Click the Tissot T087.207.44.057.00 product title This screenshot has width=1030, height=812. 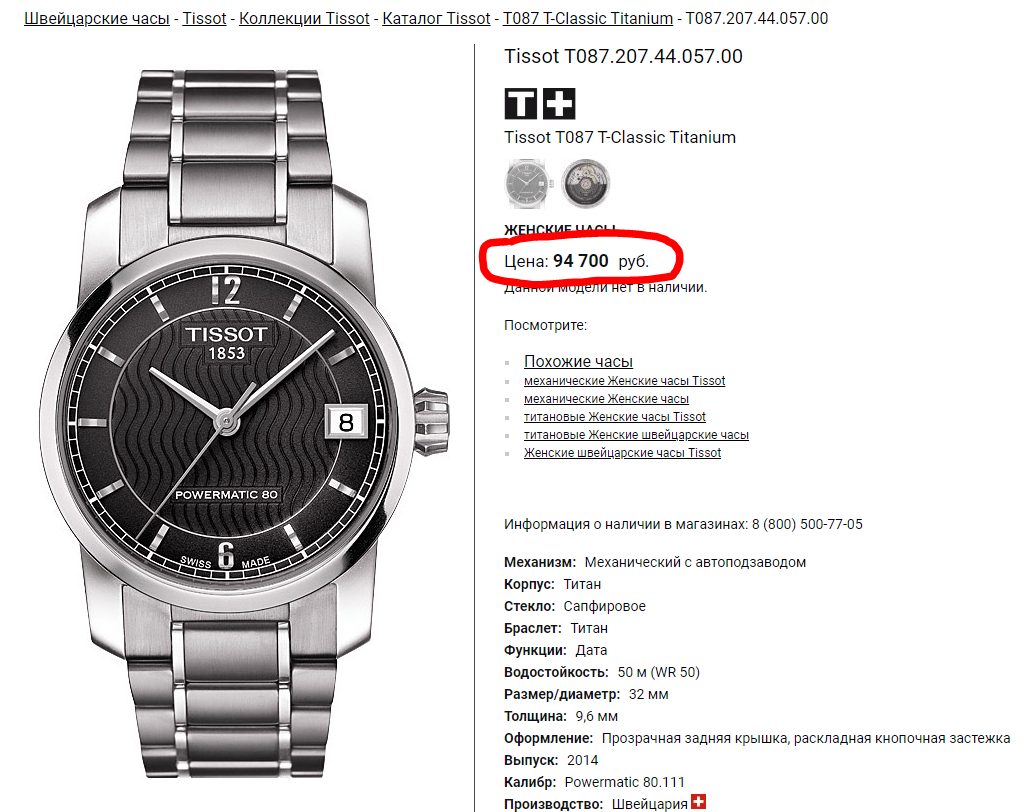tap(623, 56)
